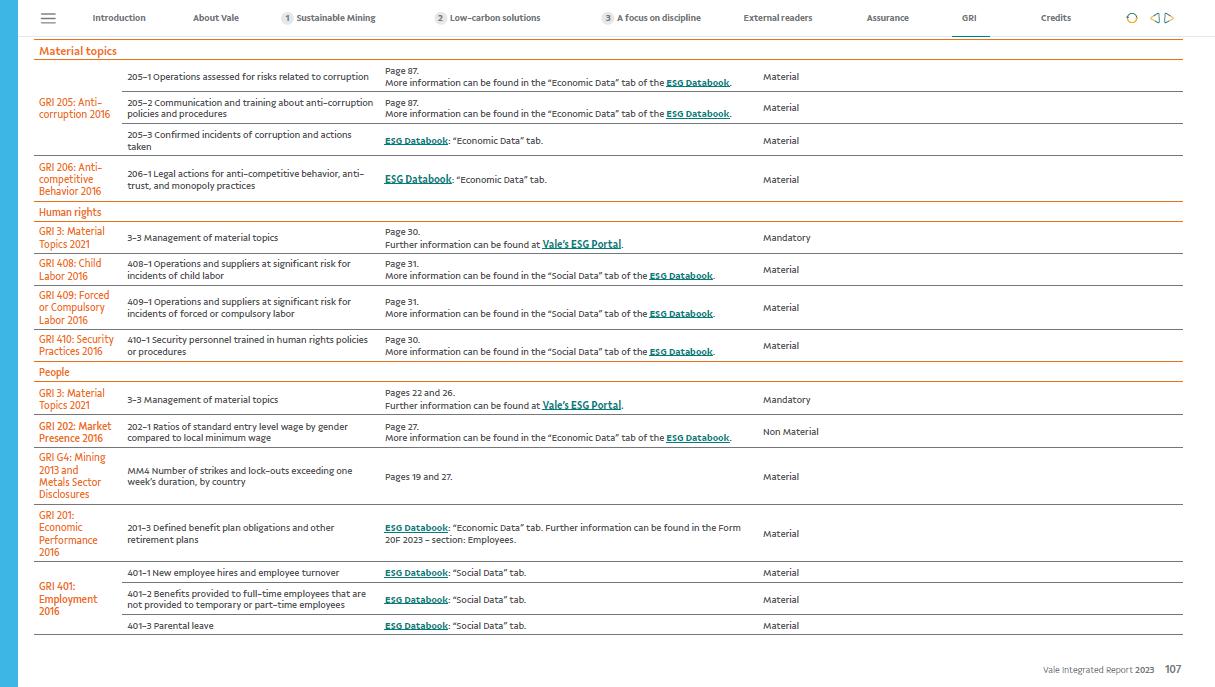1215x687 pixels.
Task: Click ESG Databook link in the 408-1 child labor row
Action: click(680, 276)
